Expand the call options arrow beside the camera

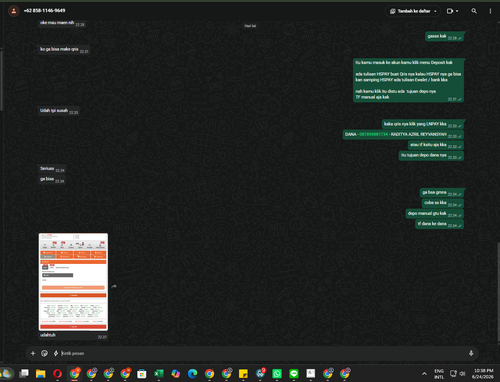point(457,11)
